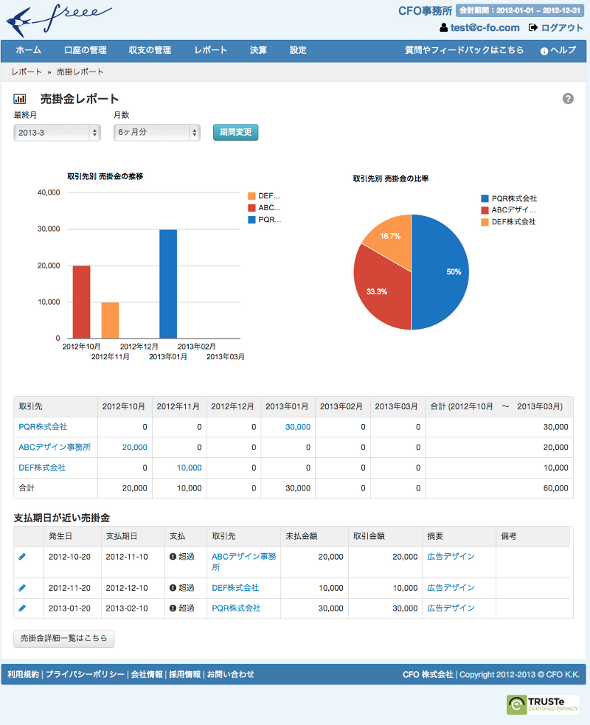Log out using the ログアウト link

[x=556, y=28]
